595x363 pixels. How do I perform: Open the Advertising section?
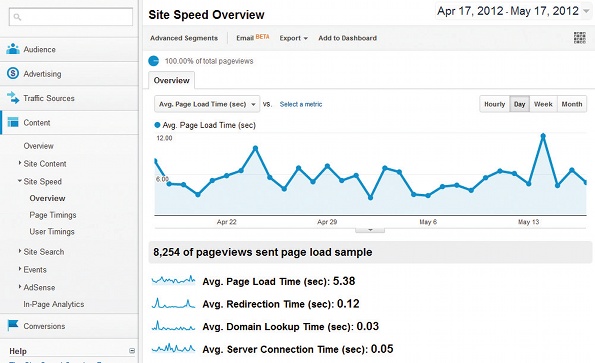pos(69,74)
